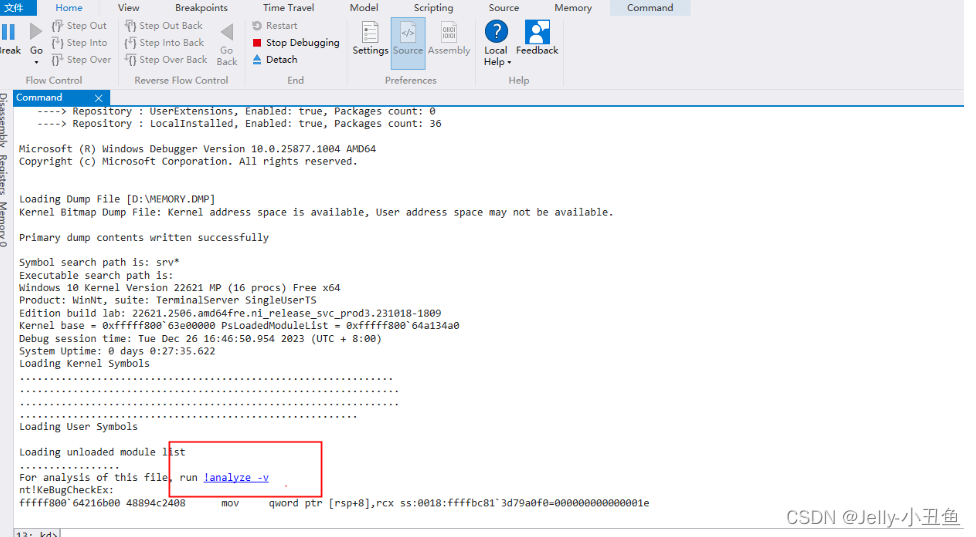This screenshot has height=537, width=976.
Task: Click Step Into Back
Action: (164, 42)
